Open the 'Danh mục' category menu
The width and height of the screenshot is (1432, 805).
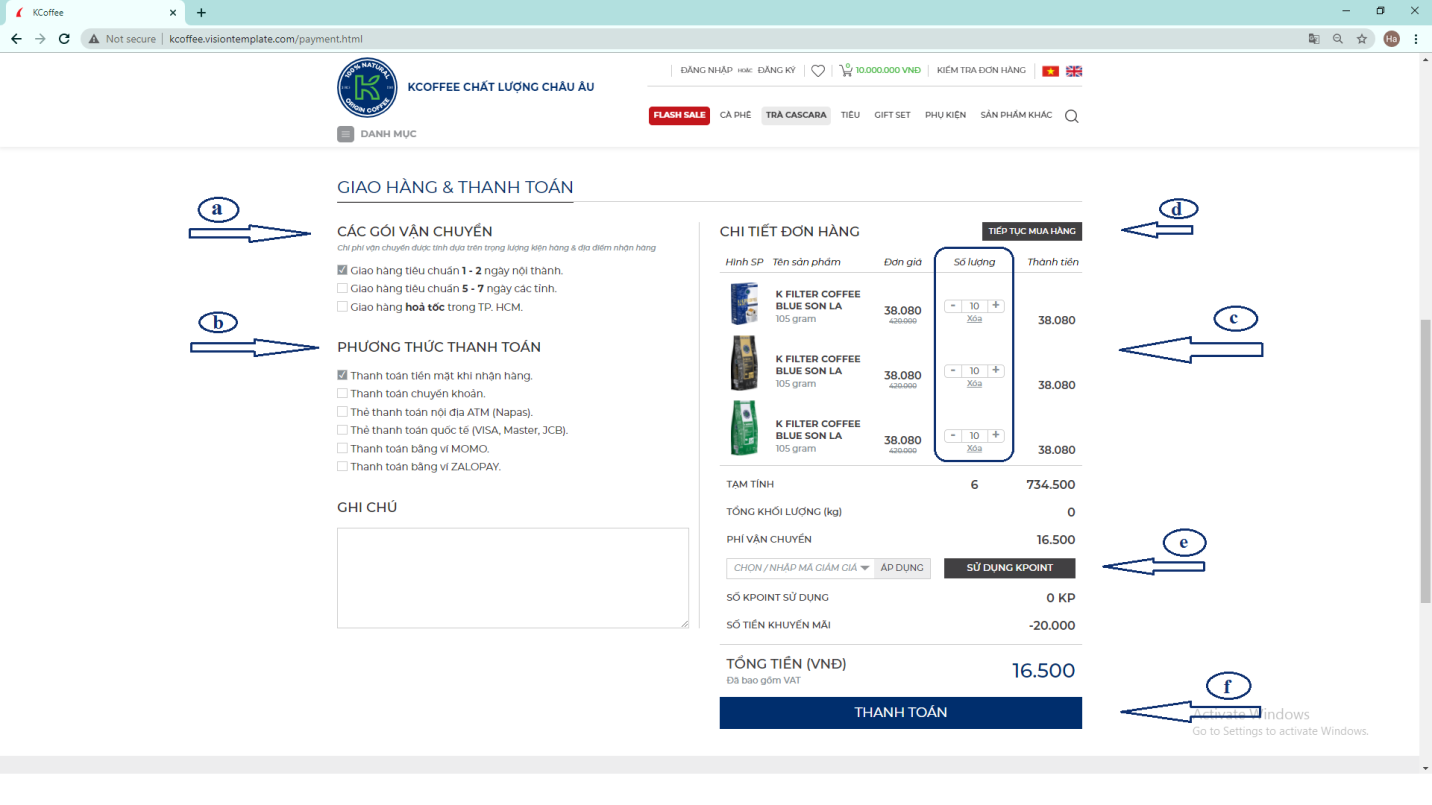pos(346,134)
